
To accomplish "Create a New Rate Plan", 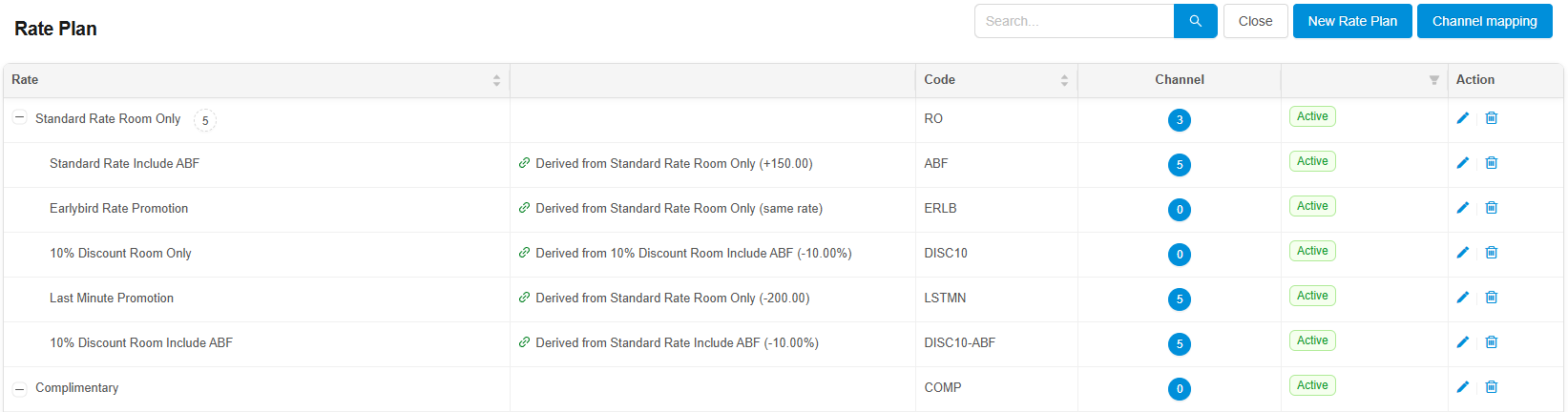I will coord(1351,21).
